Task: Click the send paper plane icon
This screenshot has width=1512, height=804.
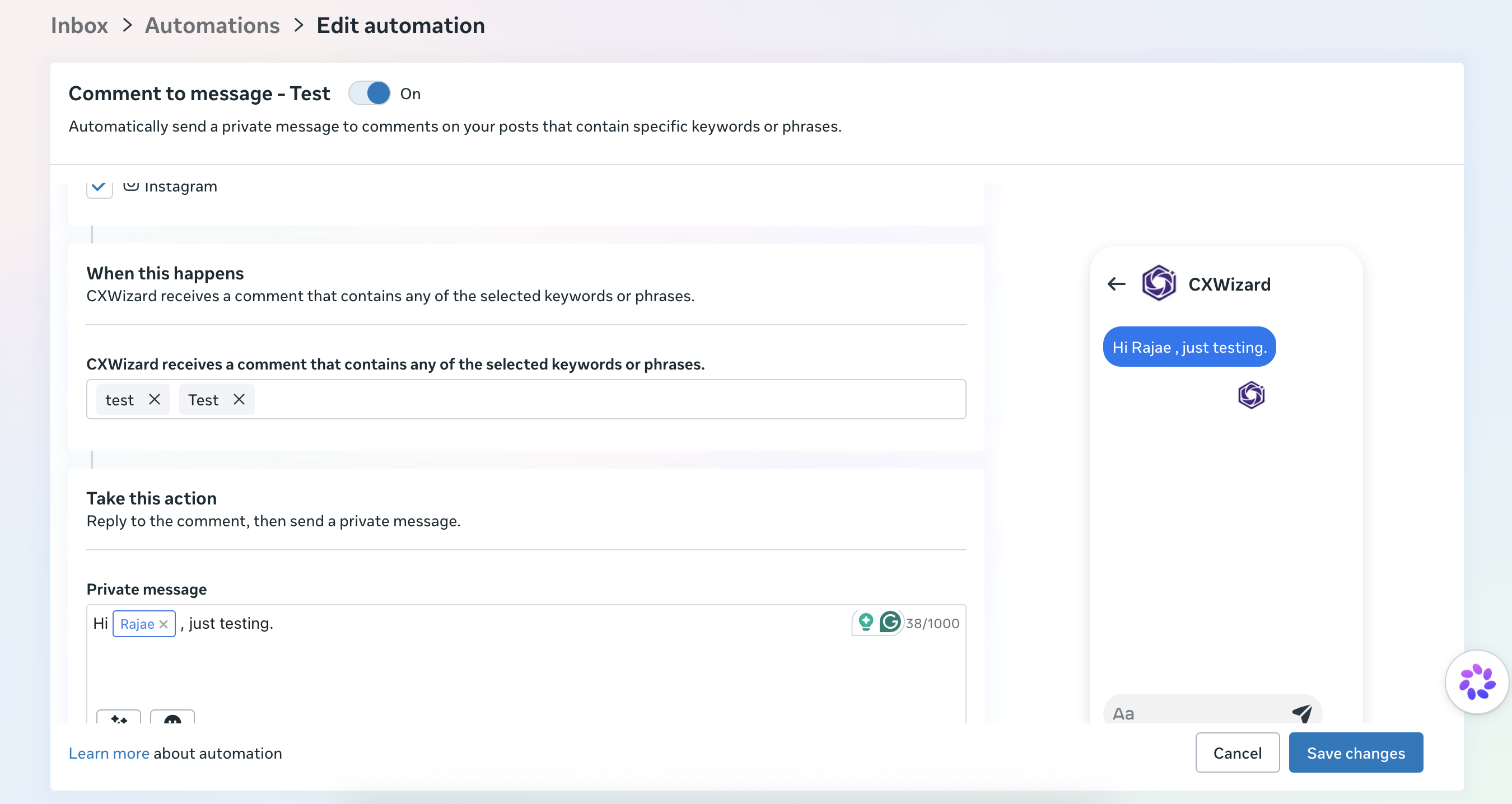Action: coord(1302,713)
